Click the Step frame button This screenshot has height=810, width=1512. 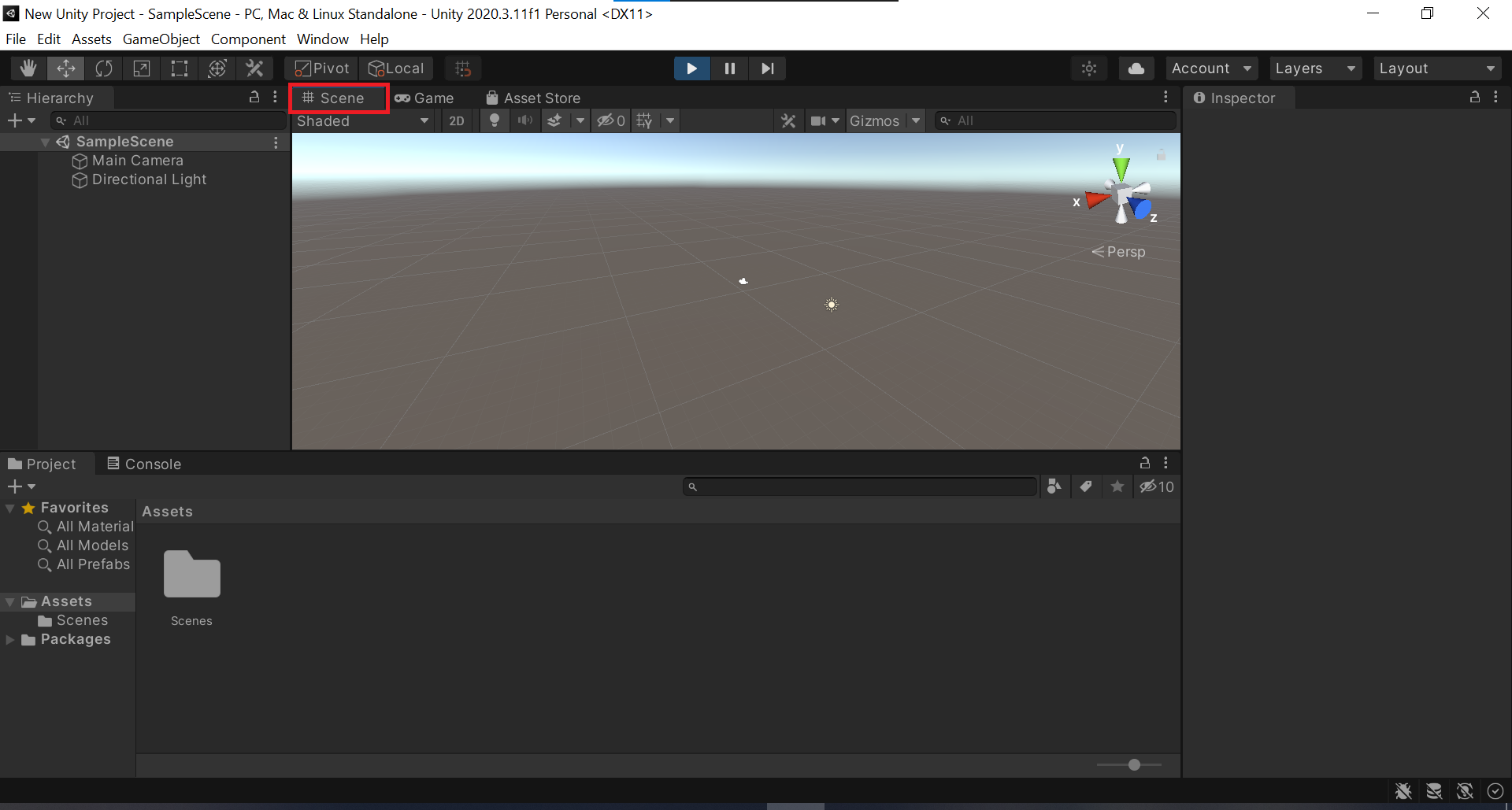pos(768,68)
